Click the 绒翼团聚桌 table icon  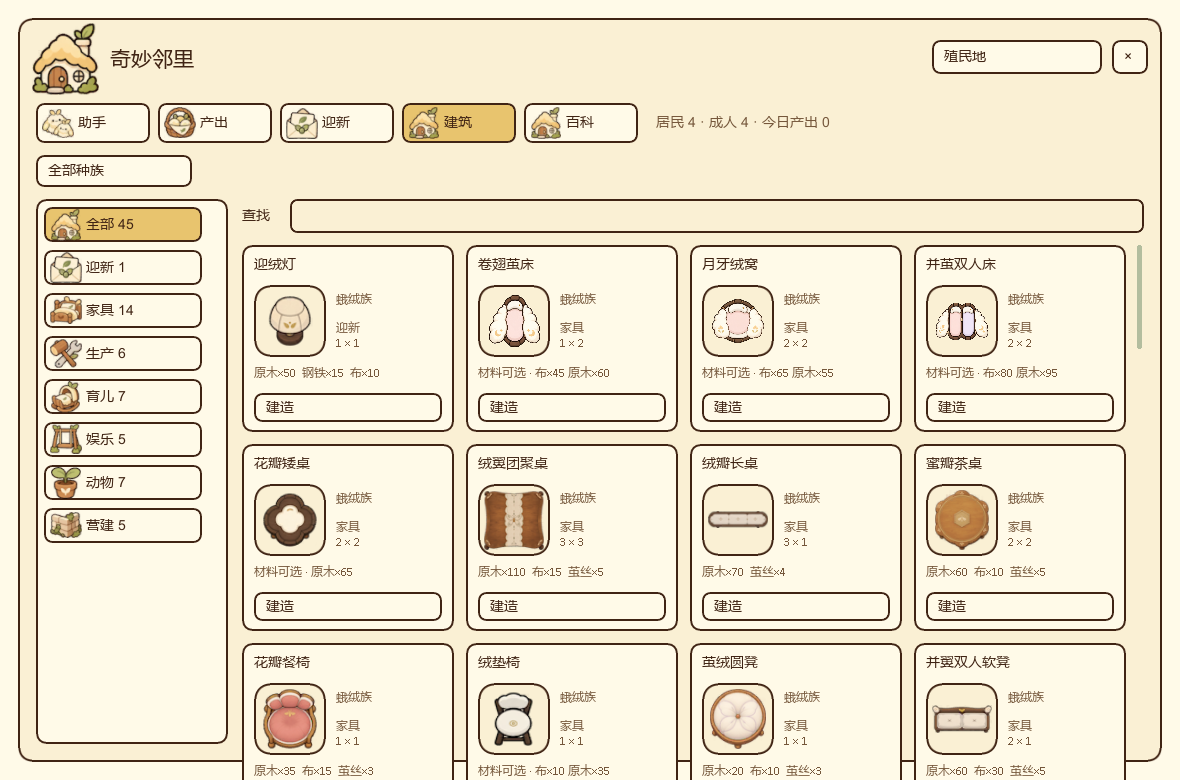pos(514,519)
